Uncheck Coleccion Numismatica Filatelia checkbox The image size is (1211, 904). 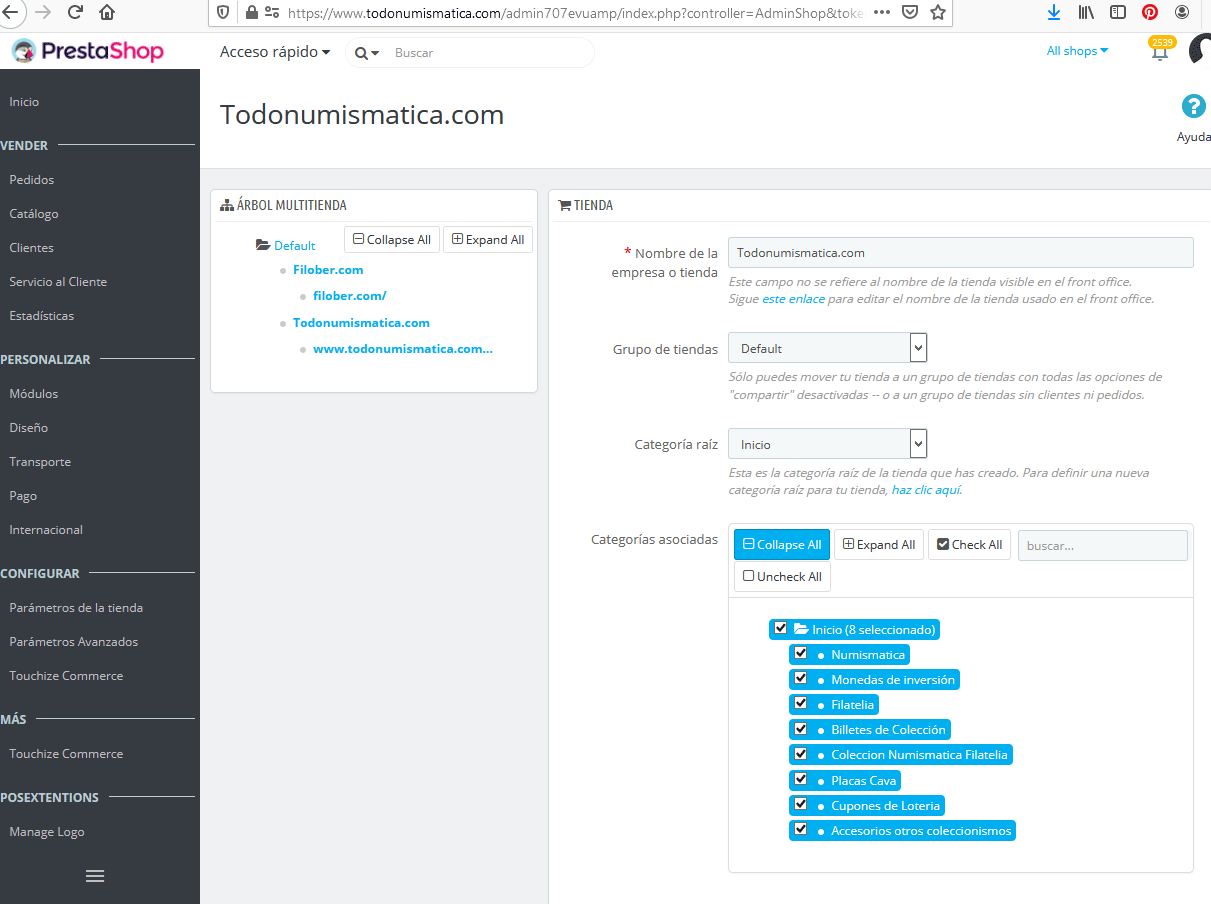coord(800,753)
